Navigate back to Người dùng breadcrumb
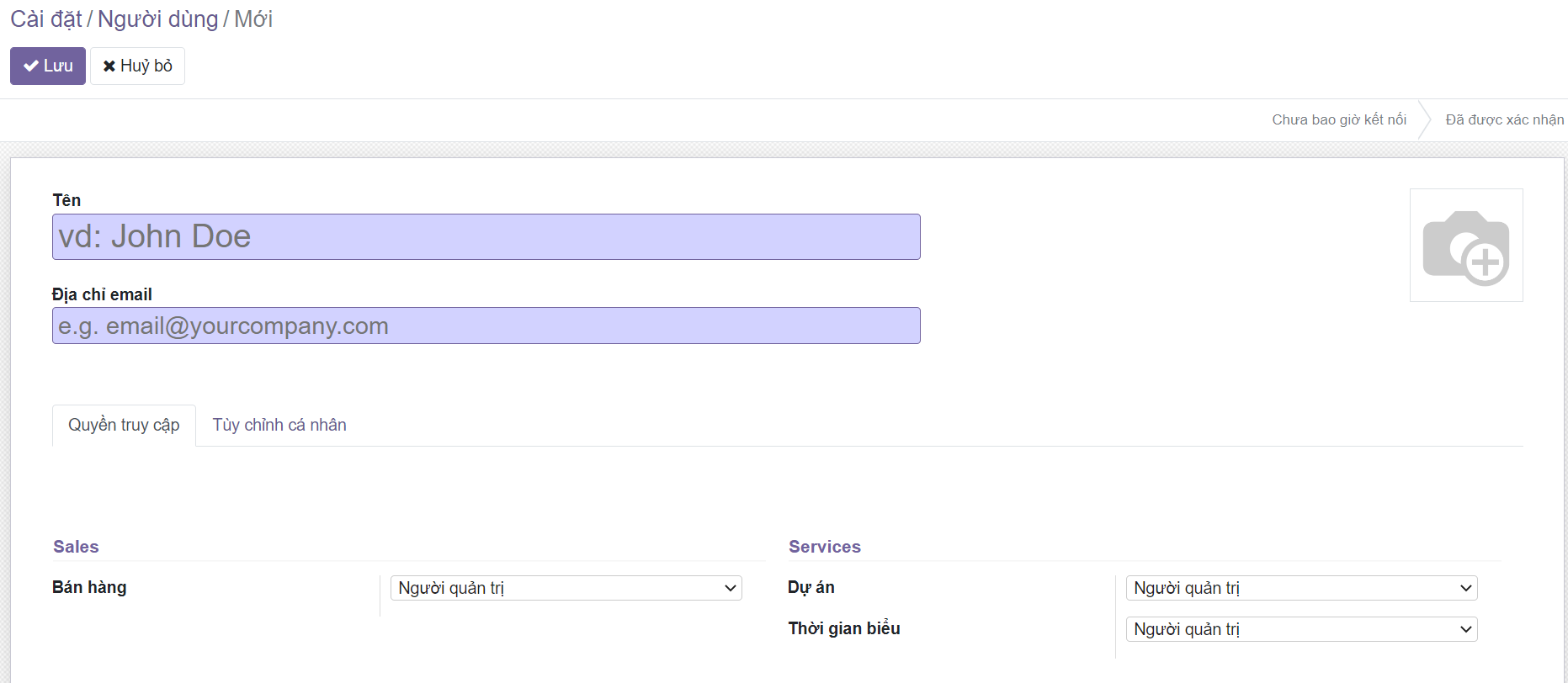 (157, 19)
